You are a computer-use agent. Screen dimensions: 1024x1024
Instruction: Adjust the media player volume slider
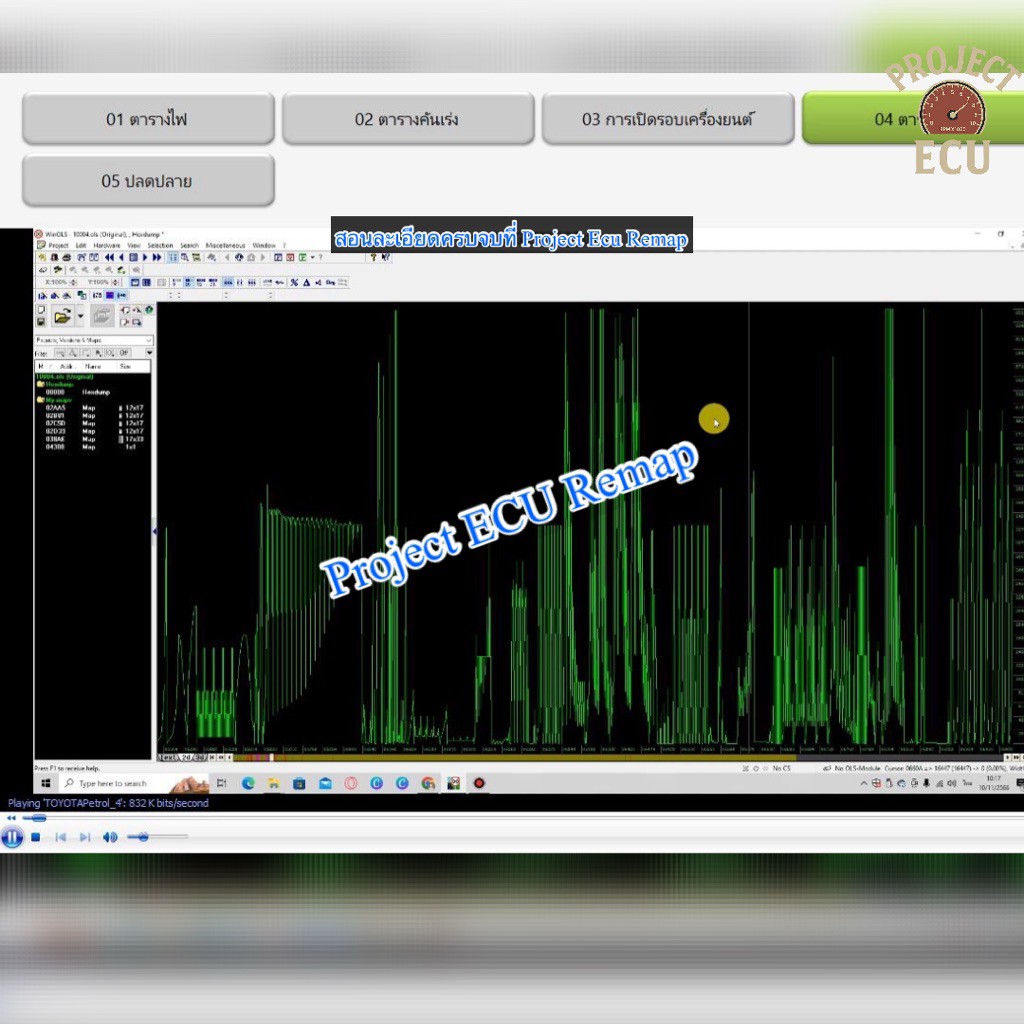point(144,837)
